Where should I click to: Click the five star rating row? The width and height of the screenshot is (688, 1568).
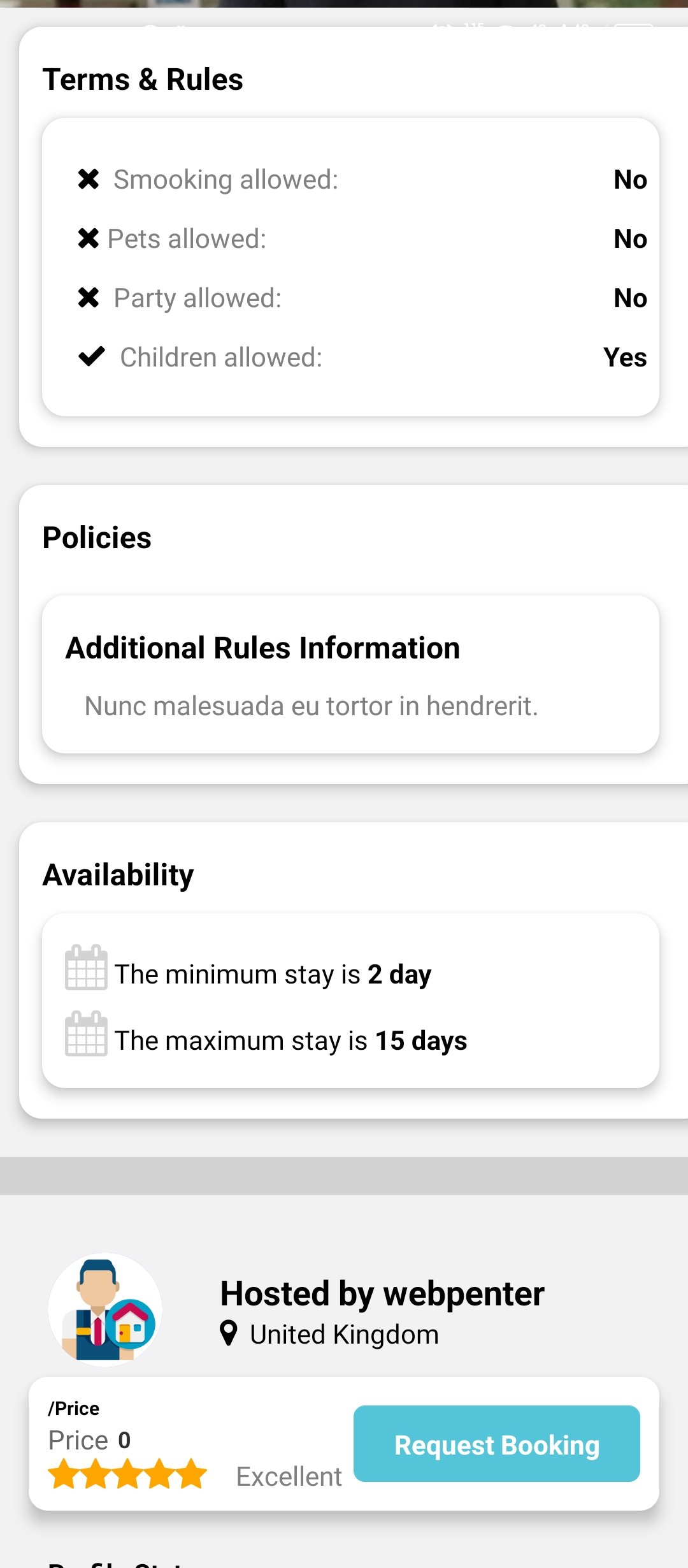(127, 1474)
